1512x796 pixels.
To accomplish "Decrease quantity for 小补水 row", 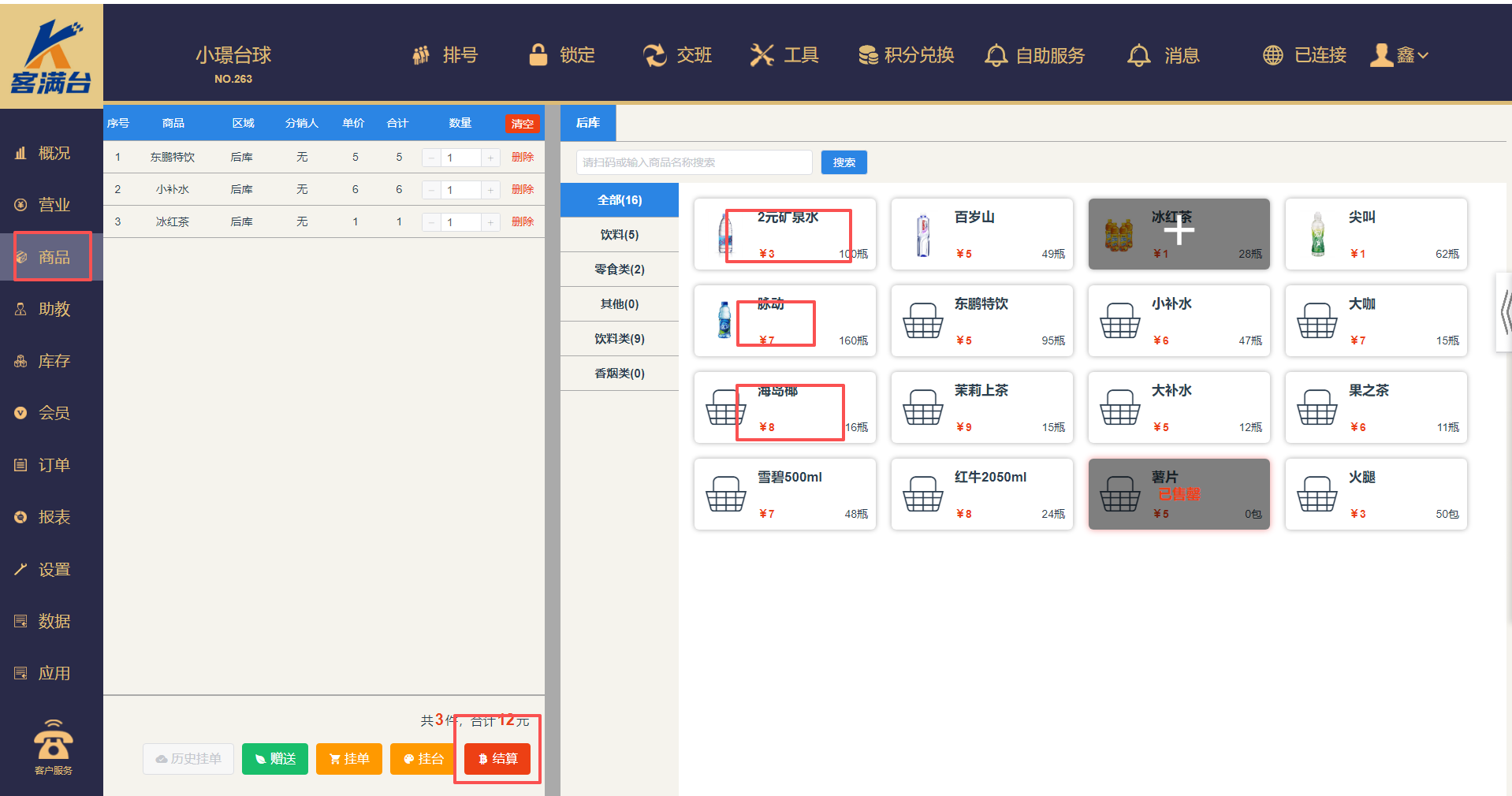I will [431, 190].
